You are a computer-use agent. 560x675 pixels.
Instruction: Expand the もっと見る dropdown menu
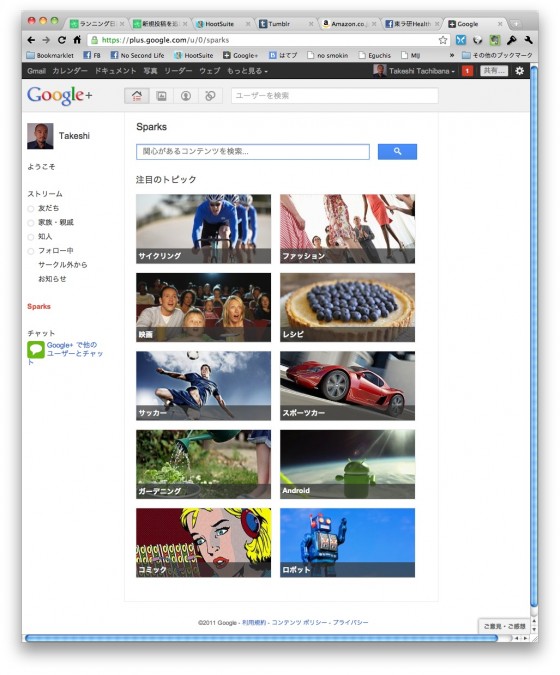click(247, 71)
